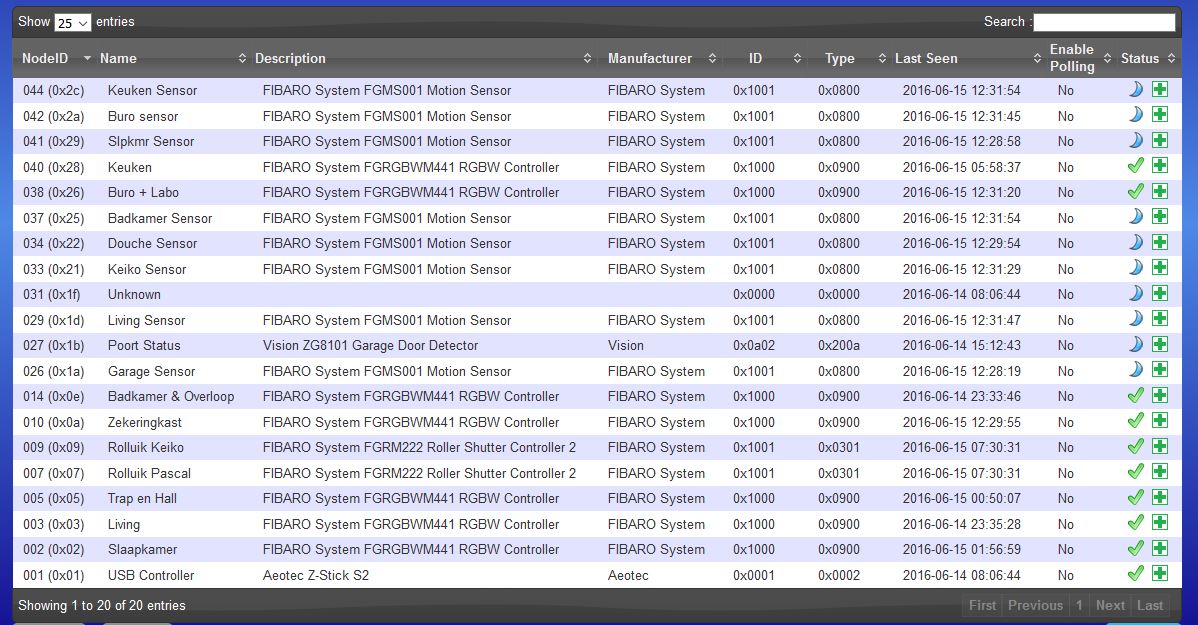This screenshot has width=1198, height=625.
Task: Select 'Douche Sensor' name cell
Action: (x=152, y=243)
